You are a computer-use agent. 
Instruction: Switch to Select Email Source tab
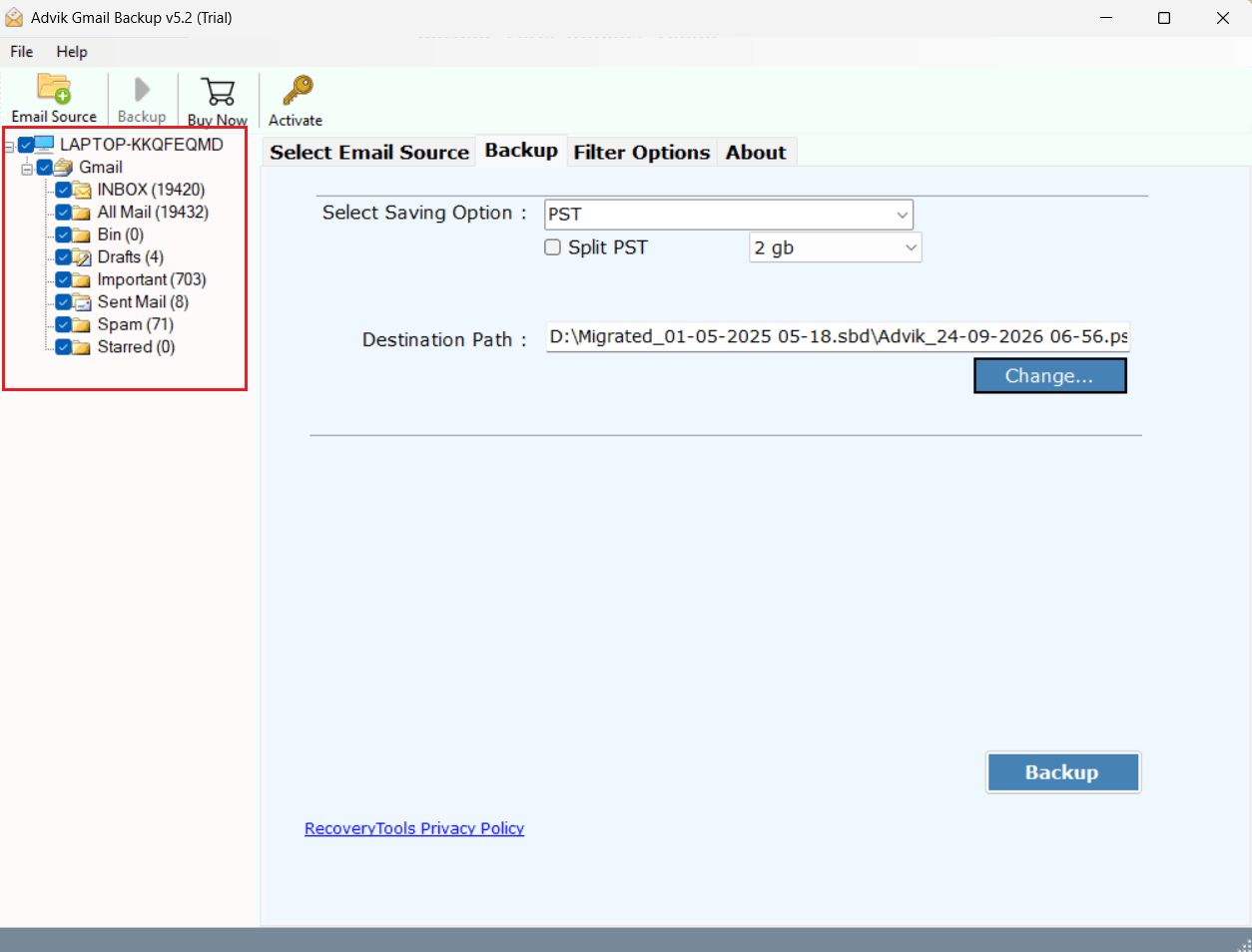coord(369,152)
